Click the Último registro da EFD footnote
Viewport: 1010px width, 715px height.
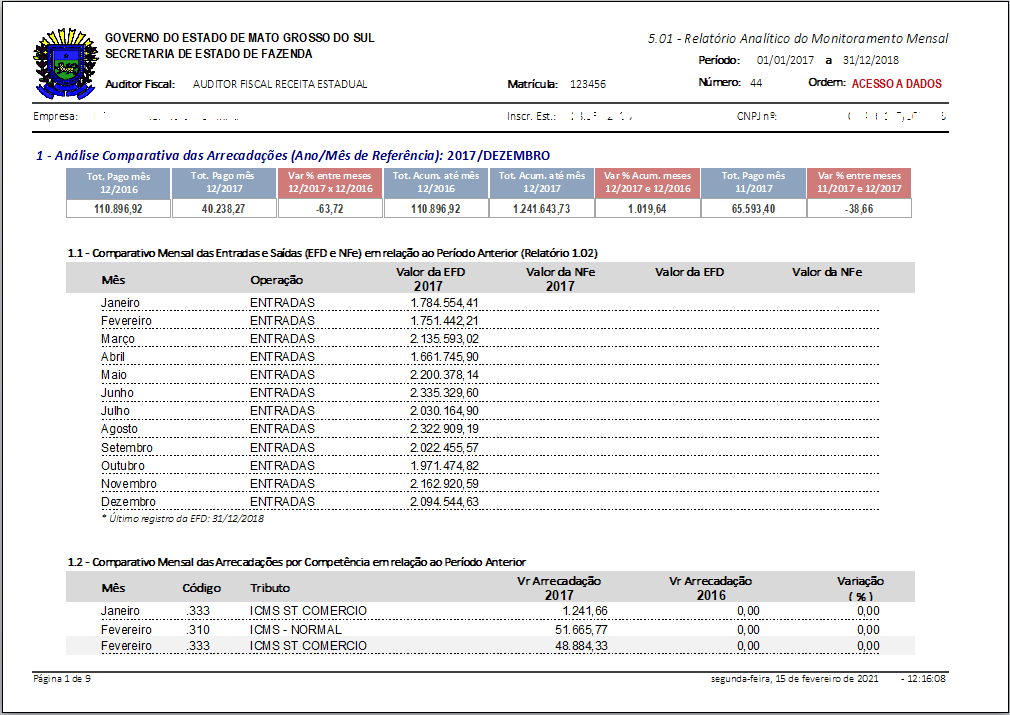pos(182,519)
